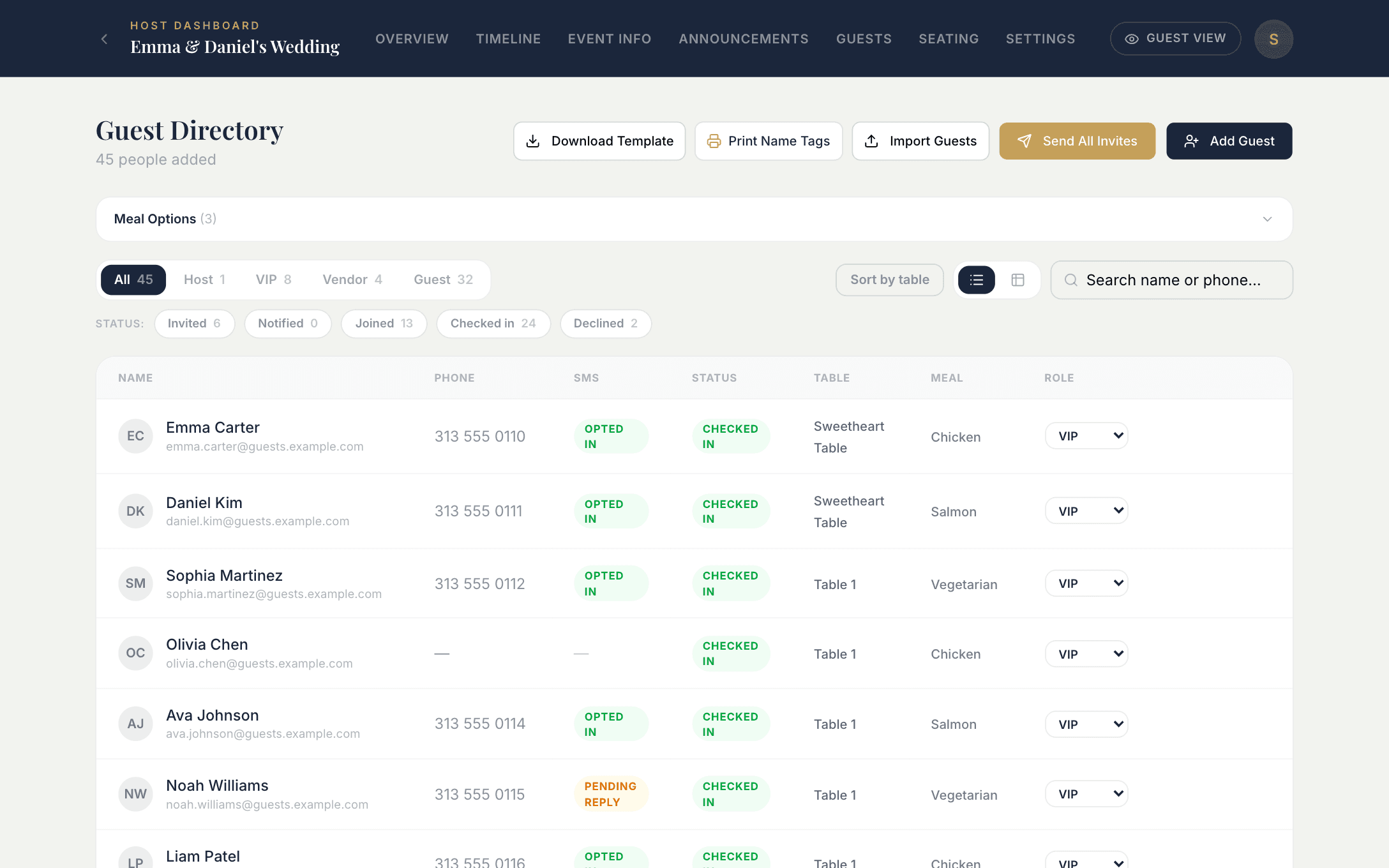
Task: Filter by Declined status
Action: [606, 324]
